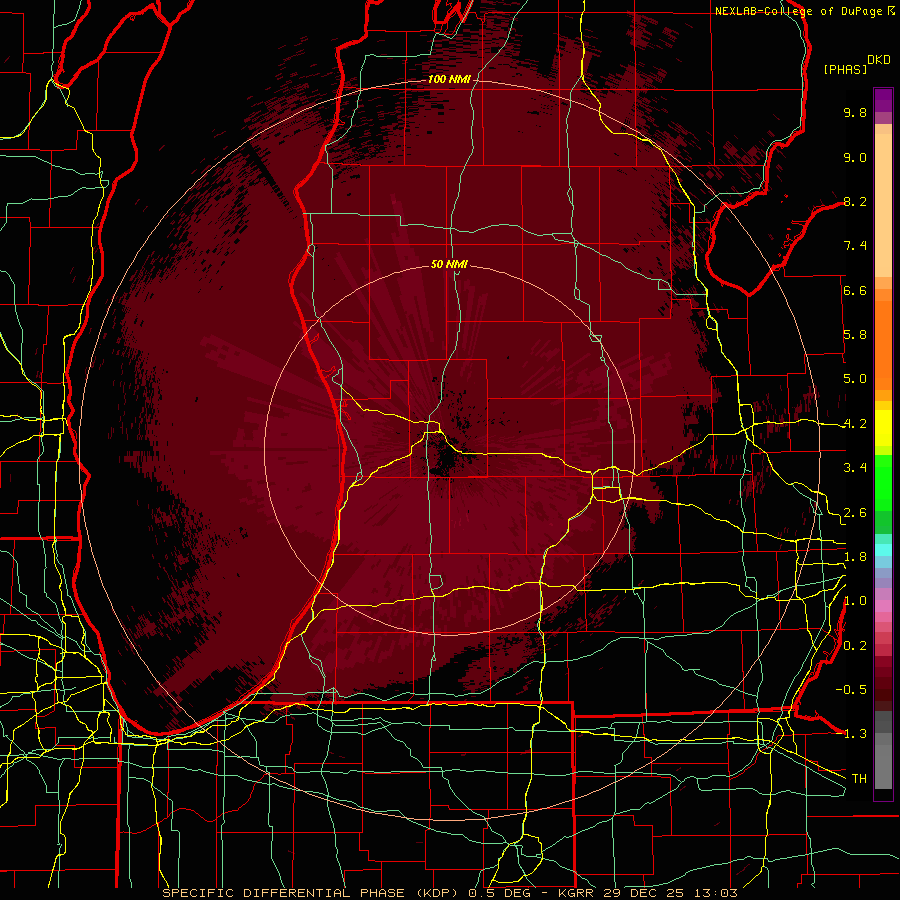The height and width of the screenshot is (900, 900).
Task: Click the 7.4 legend value
Action: 855,246
